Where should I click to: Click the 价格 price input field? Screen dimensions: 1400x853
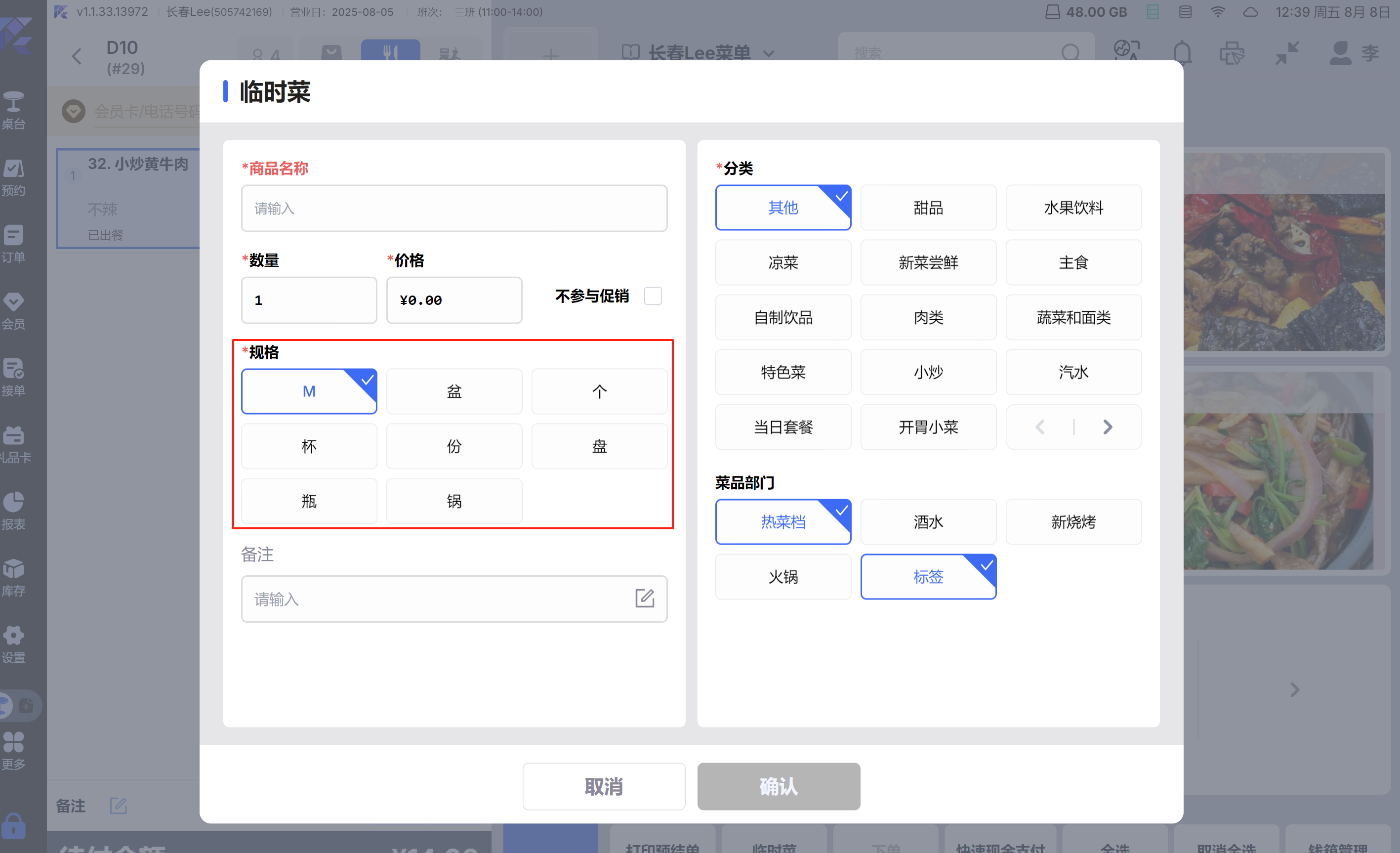coord(454,300)
